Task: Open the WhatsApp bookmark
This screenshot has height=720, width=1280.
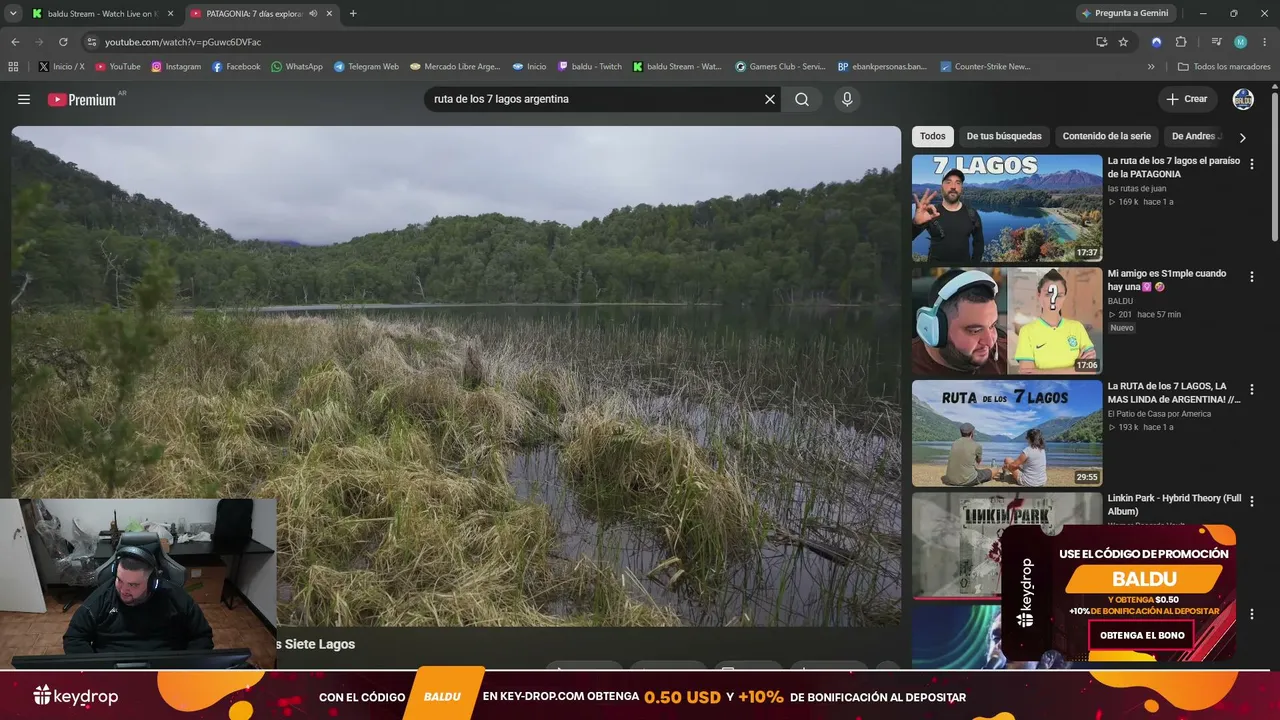Action: tap(297, 67)
